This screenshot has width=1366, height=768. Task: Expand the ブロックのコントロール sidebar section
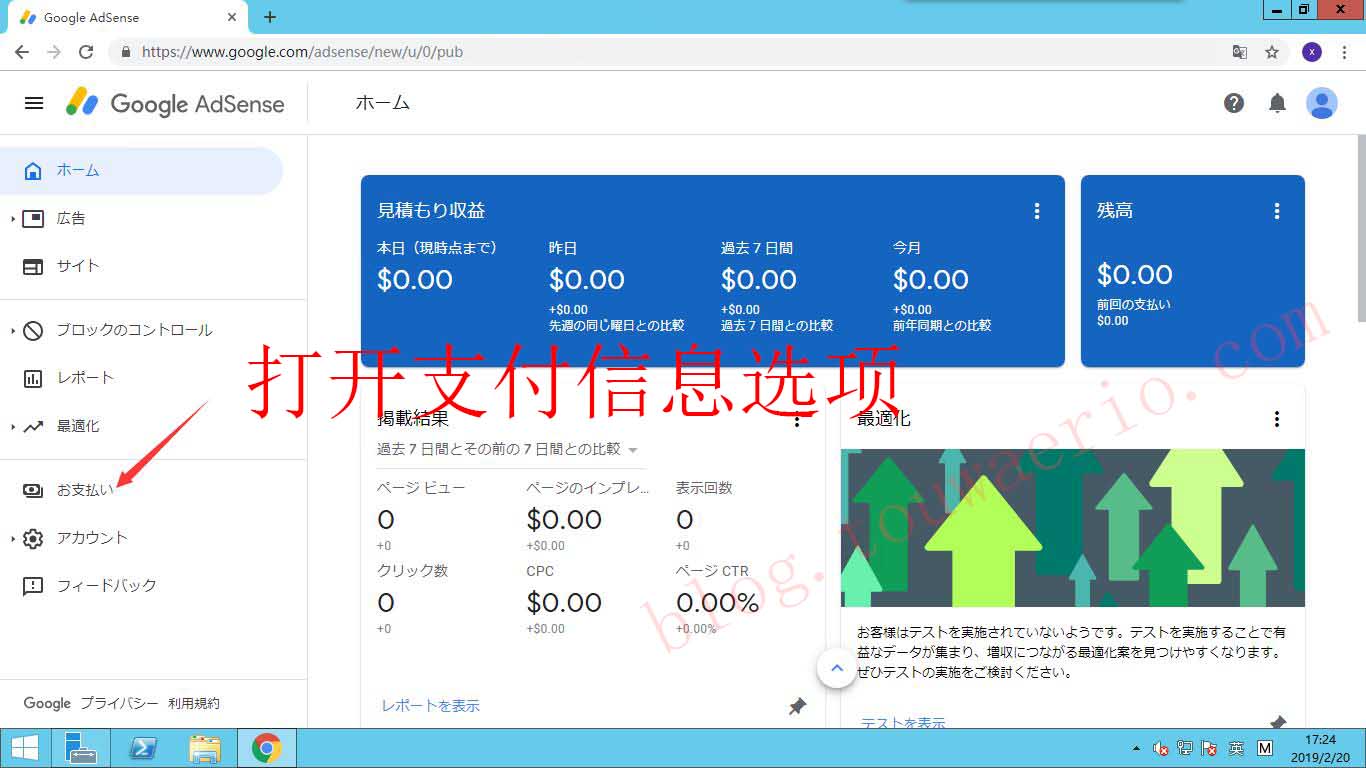13,330
